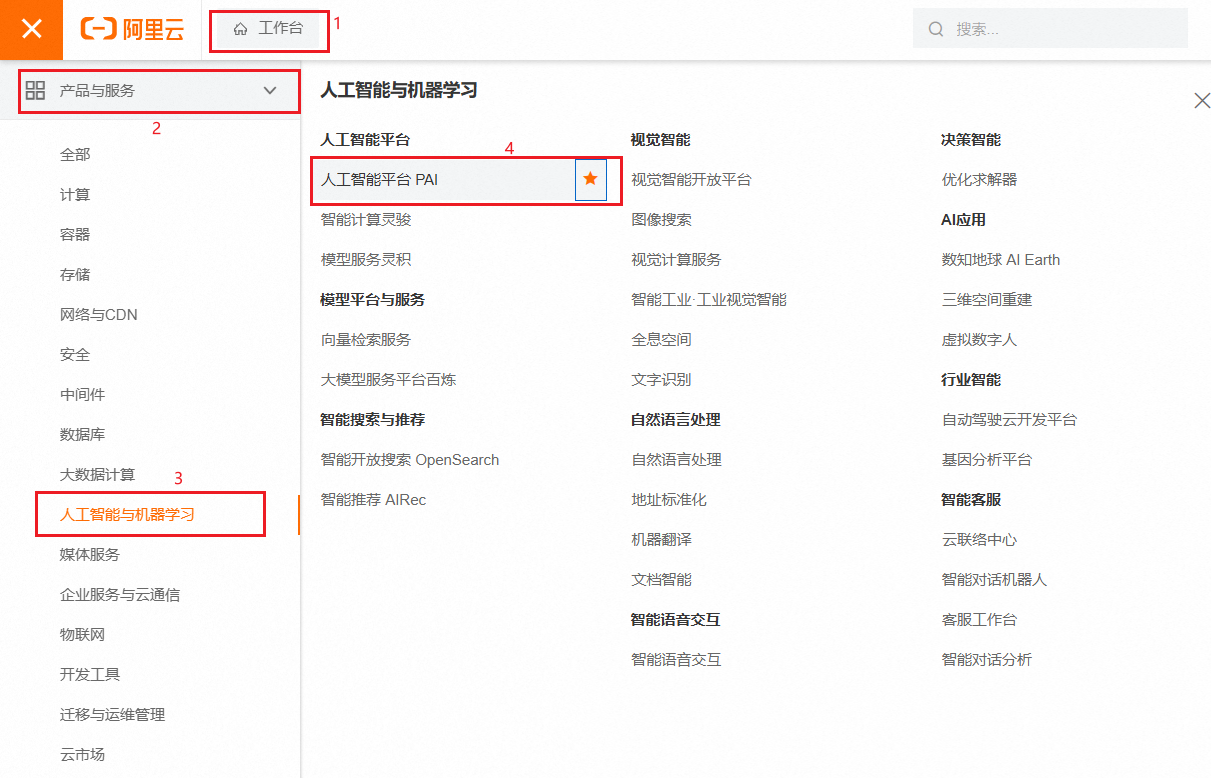Select the 存储 category

(75, 275)
